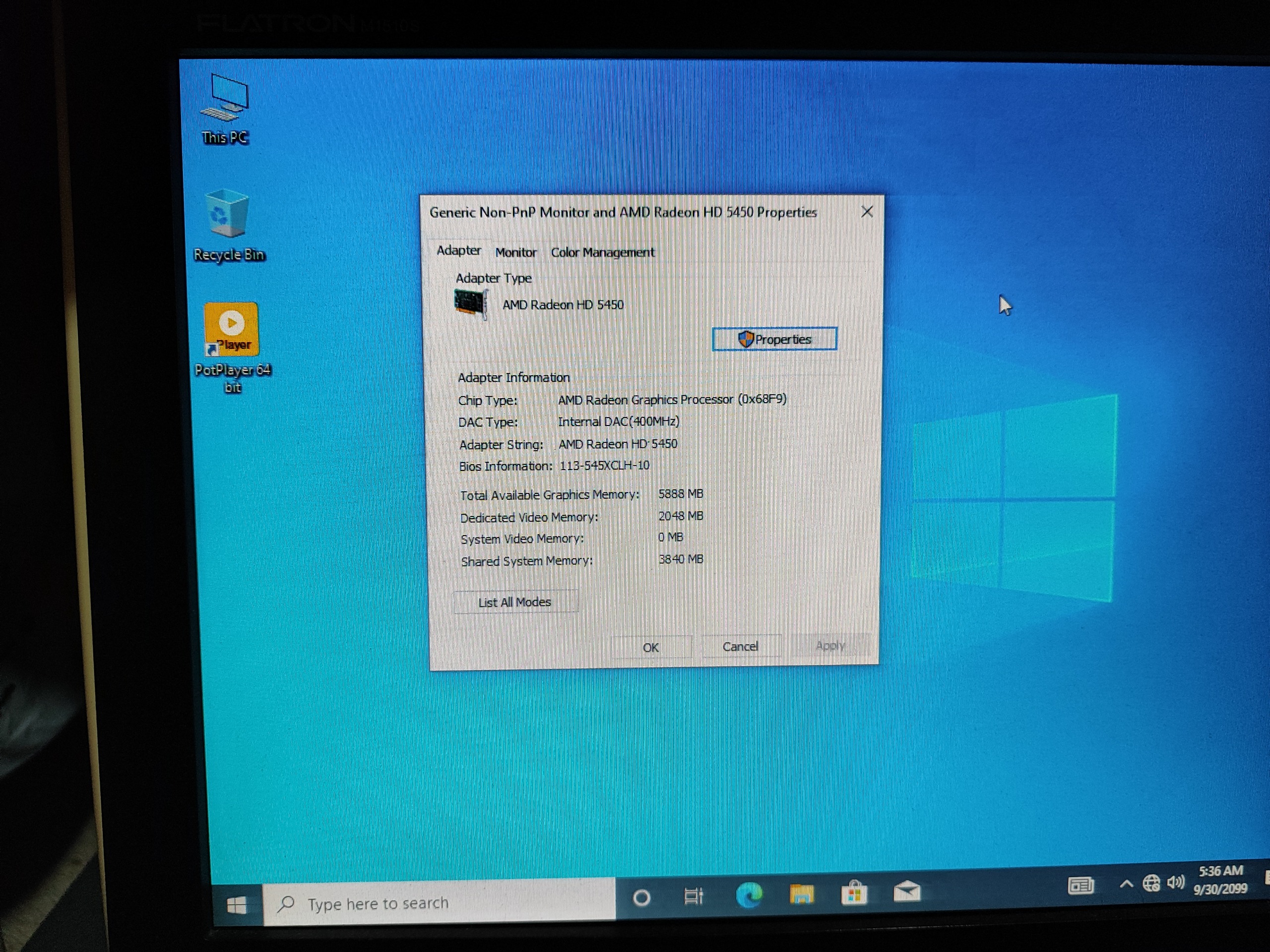Select the PotPlayer 64 bit shortcut
The height and width of the screenshot is (952, 1270).
point(232,347)
